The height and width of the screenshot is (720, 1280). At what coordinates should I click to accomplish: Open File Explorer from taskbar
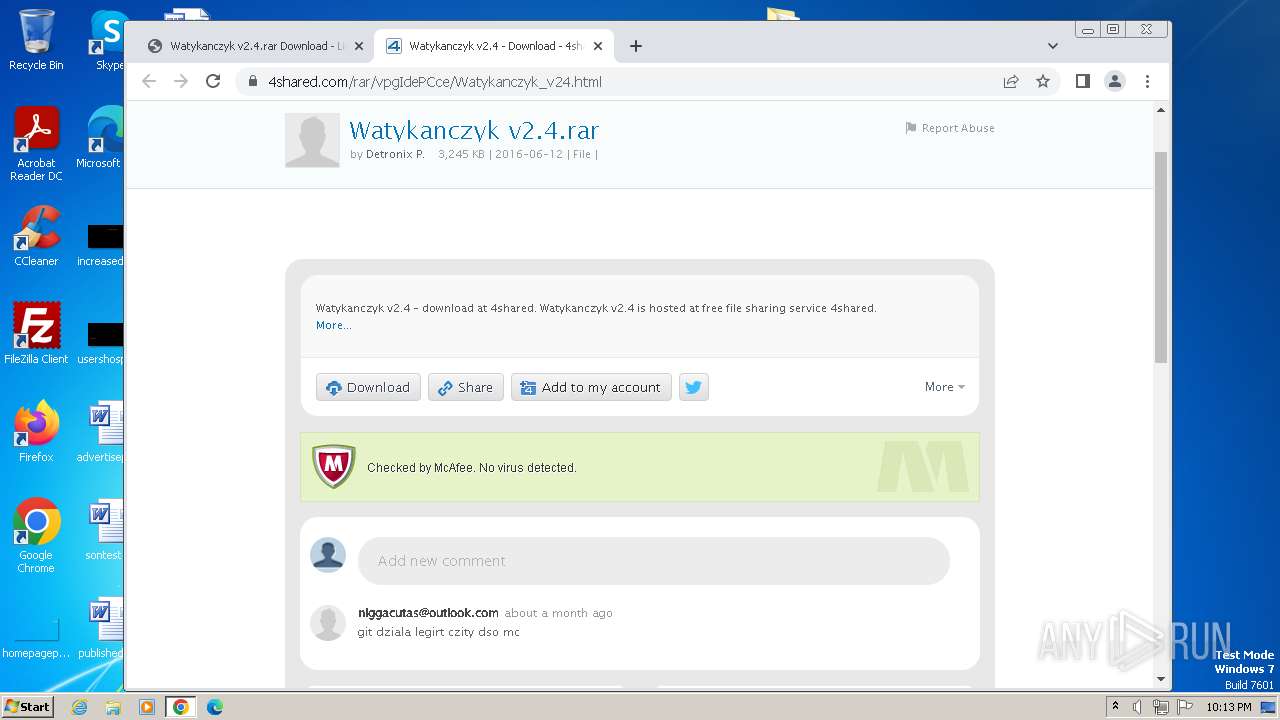pyautogui.click(x=113, y=707)
